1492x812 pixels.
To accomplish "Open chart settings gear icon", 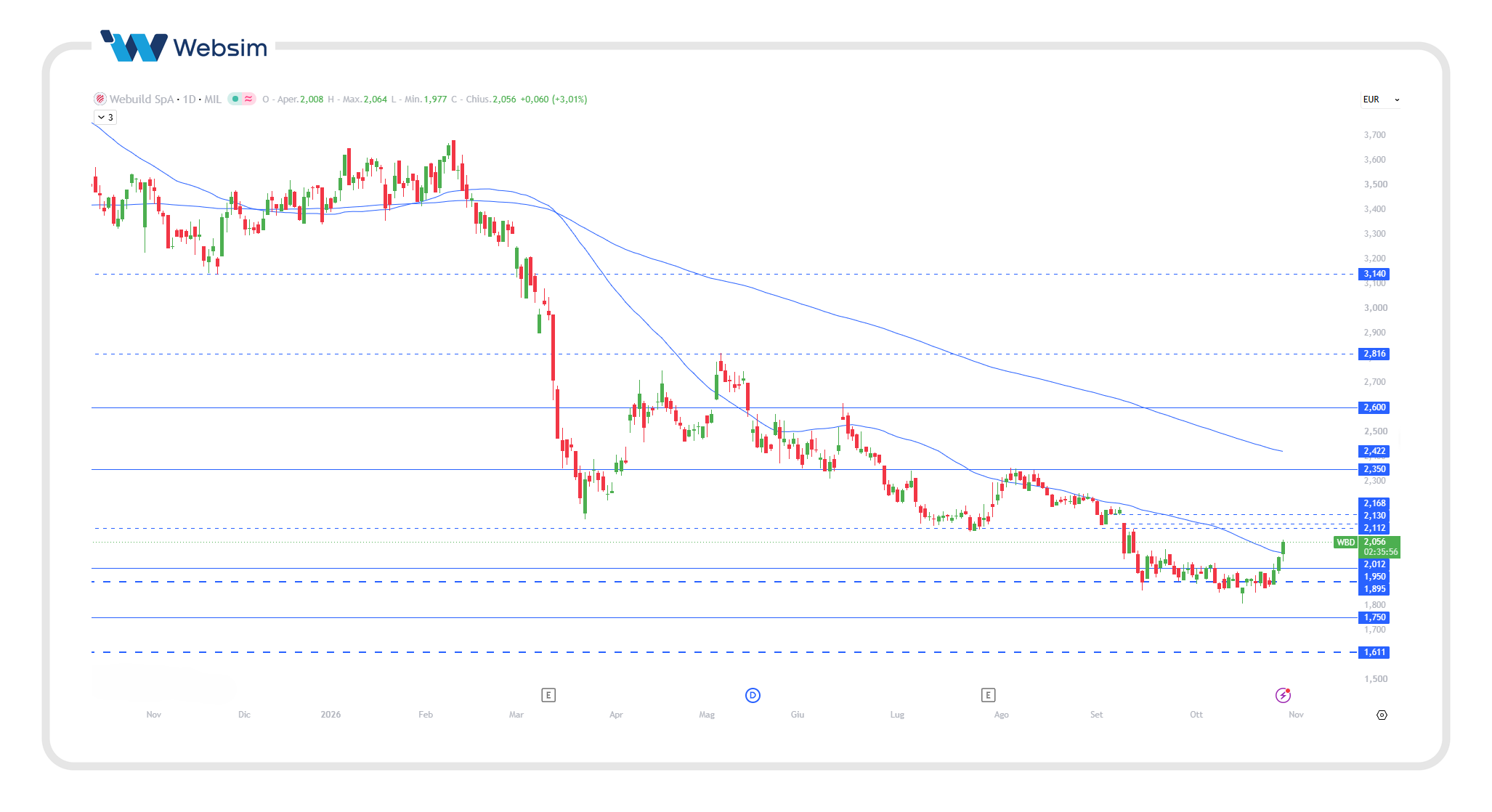I will tap(1382, 715).
